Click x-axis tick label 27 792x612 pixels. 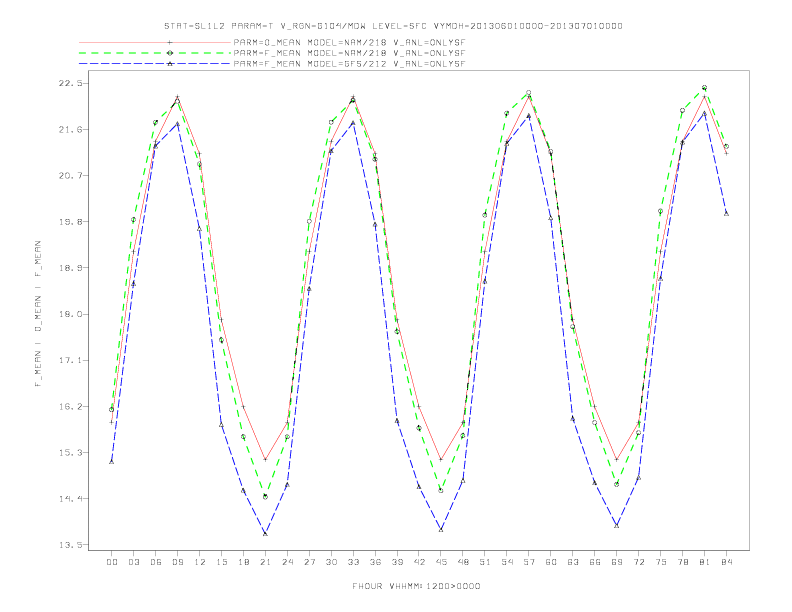pyautogui.click(x=309, y=562)
